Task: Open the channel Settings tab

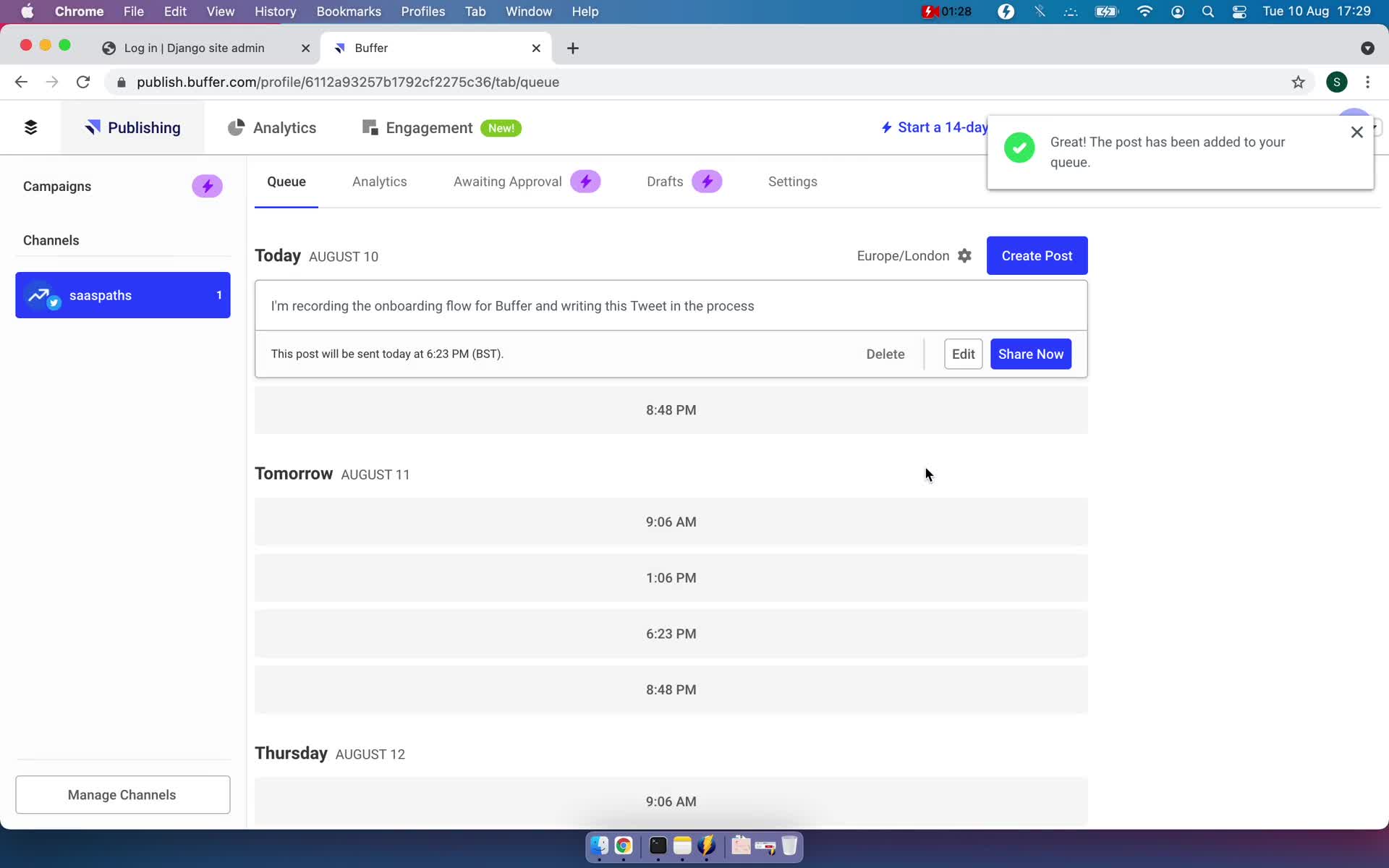Action: (792, 182)
